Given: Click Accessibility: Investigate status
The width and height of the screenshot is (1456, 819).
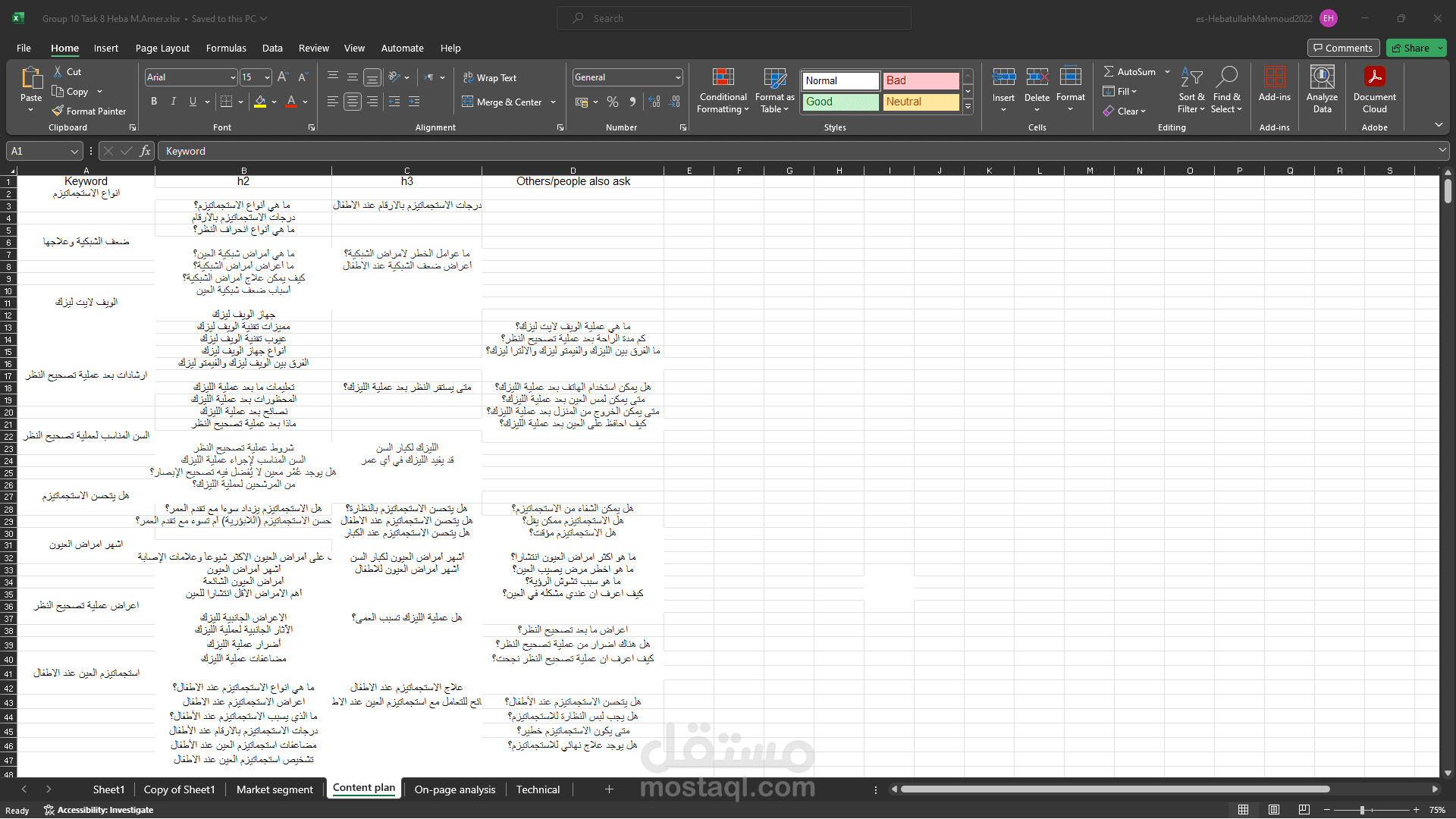Looking at the screenshot, I should 99,810.
